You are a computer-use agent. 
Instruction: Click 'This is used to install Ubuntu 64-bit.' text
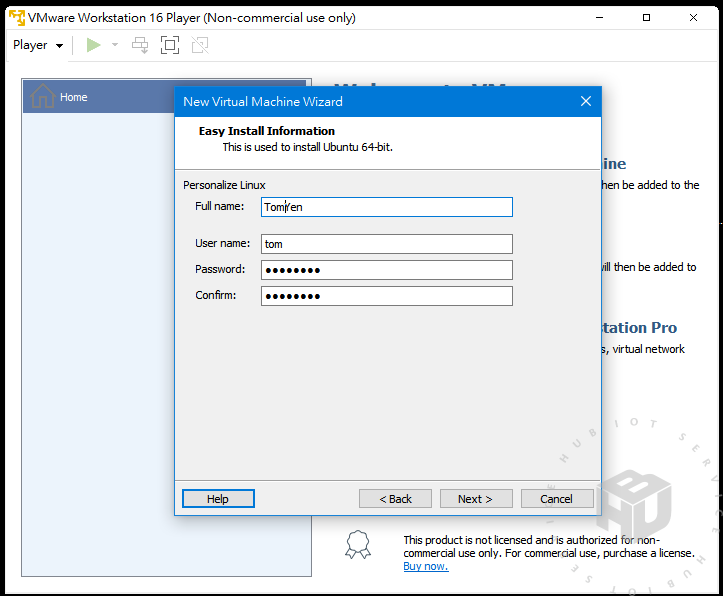point(308,147)
